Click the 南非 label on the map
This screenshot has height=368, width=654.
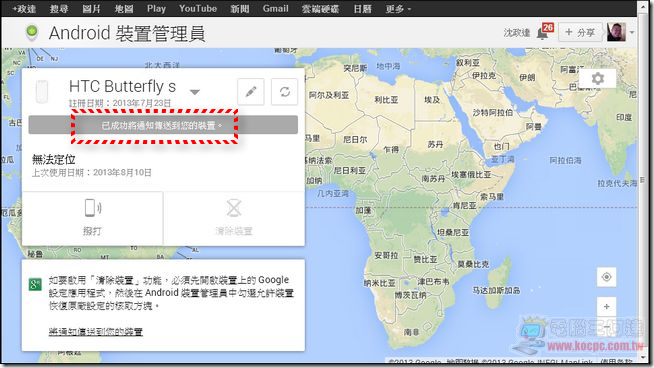tap(412, 332)
